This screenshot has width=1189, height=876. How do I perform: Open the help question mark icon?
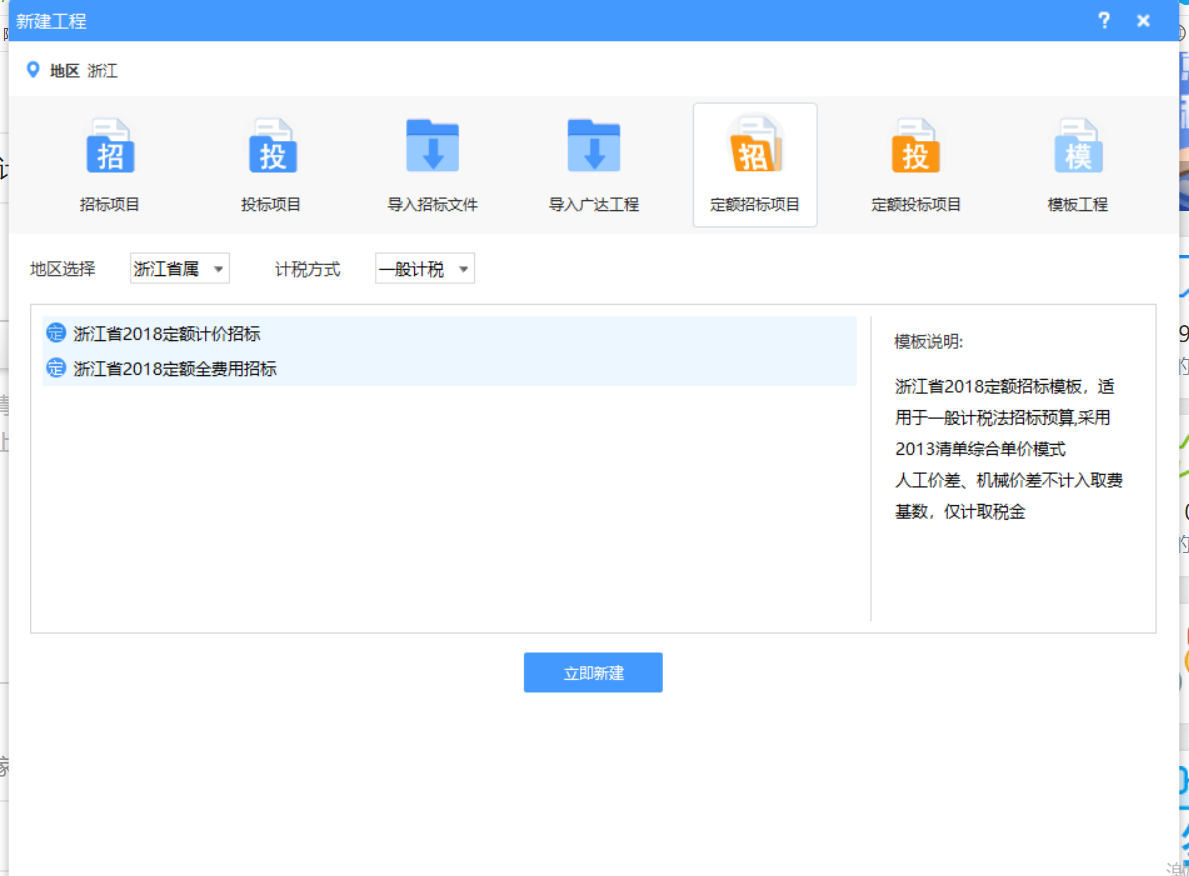(x=1103, y=20)
